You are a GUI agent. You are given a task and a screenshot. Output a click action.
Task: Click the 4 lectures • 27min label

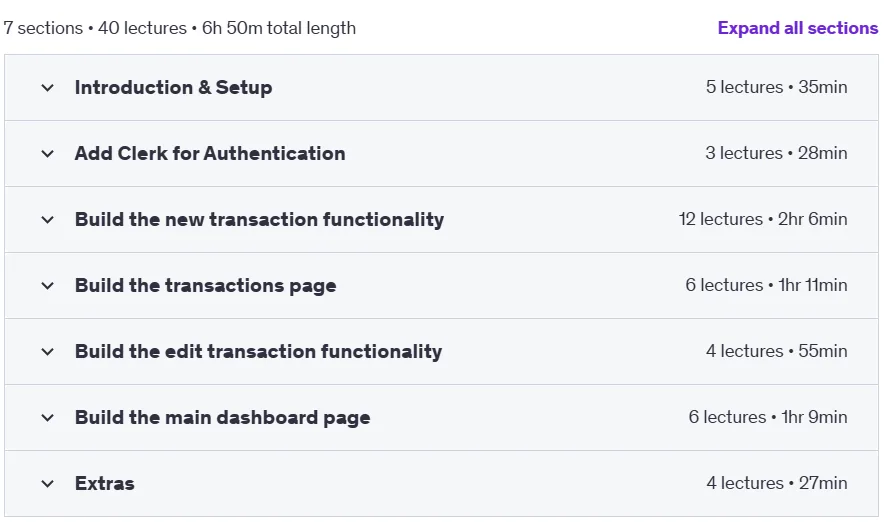pyautogui.click(x=777, y=483)
